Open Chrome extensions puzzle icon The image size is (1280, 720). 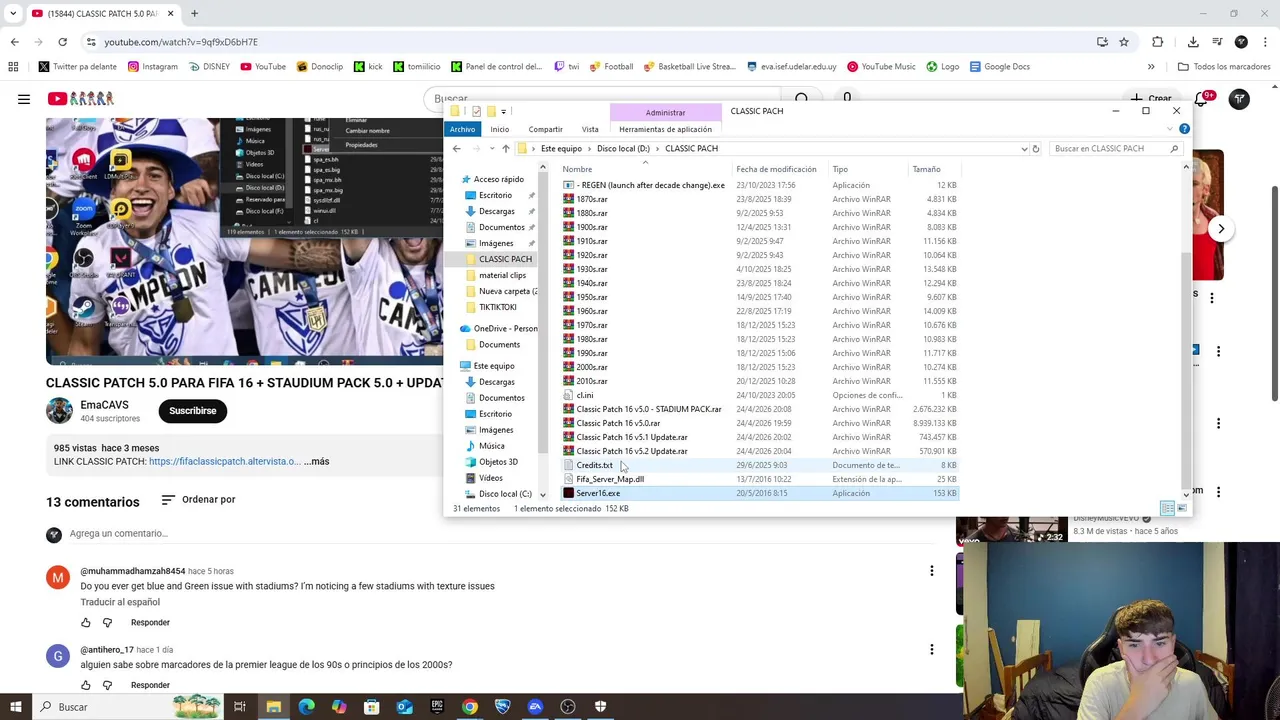[1158, 42]
